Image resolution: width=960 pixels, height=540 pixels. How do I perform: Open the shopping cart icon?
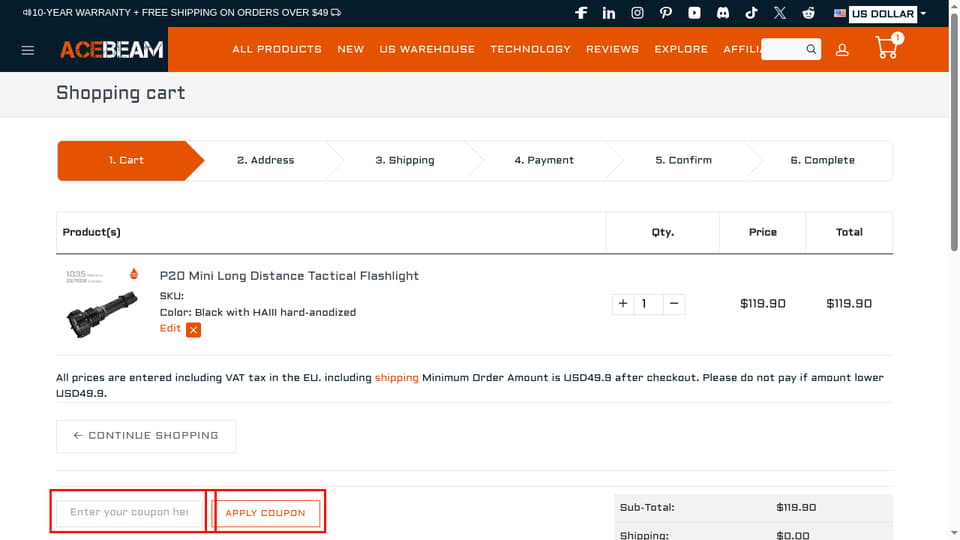(x=887, y=47)
